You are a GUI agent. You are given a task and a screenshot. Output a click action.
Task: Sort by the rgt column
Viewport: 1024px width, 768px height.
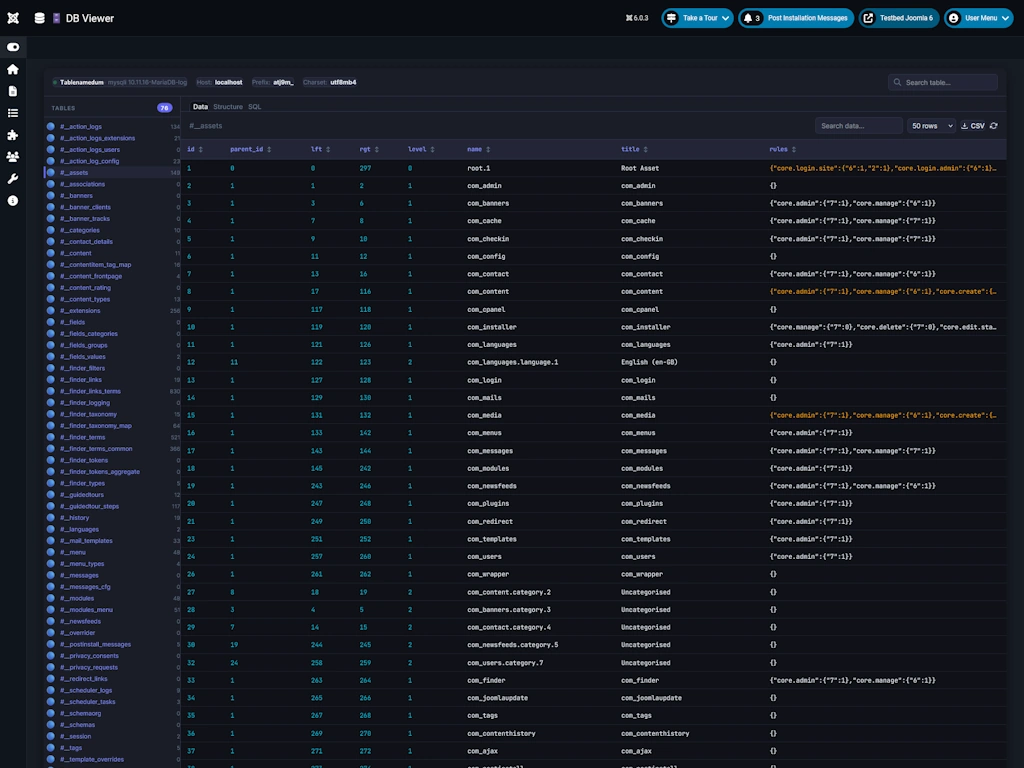[x=369, y=150]
